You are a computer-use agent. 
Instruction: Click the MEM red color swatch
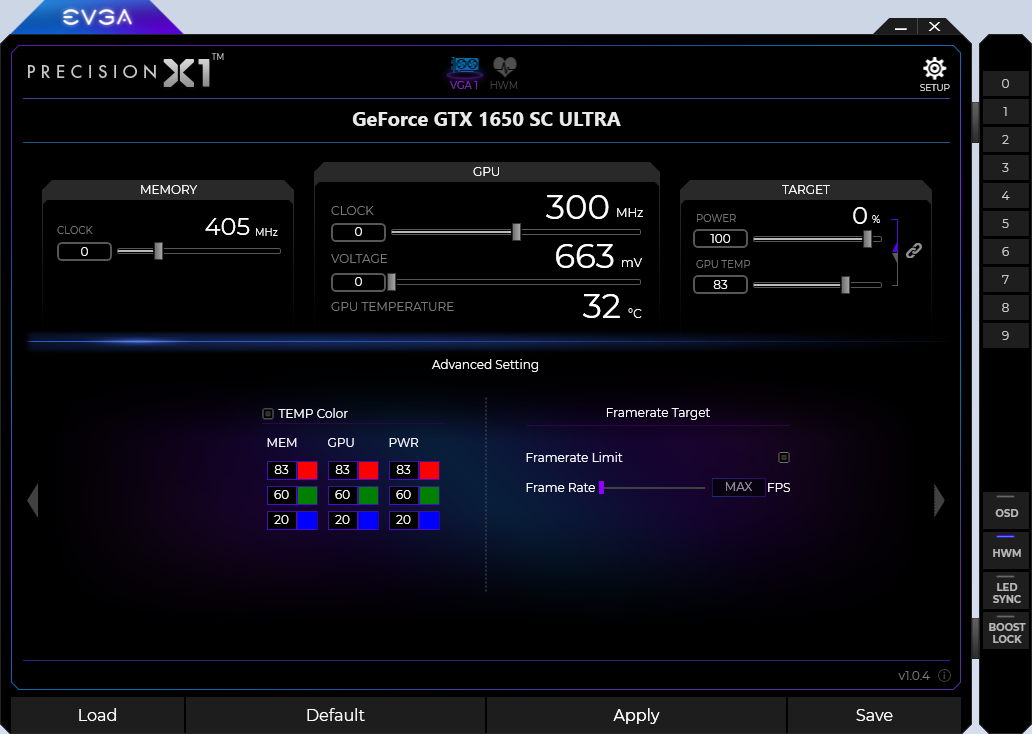click(x=307, y=470)
